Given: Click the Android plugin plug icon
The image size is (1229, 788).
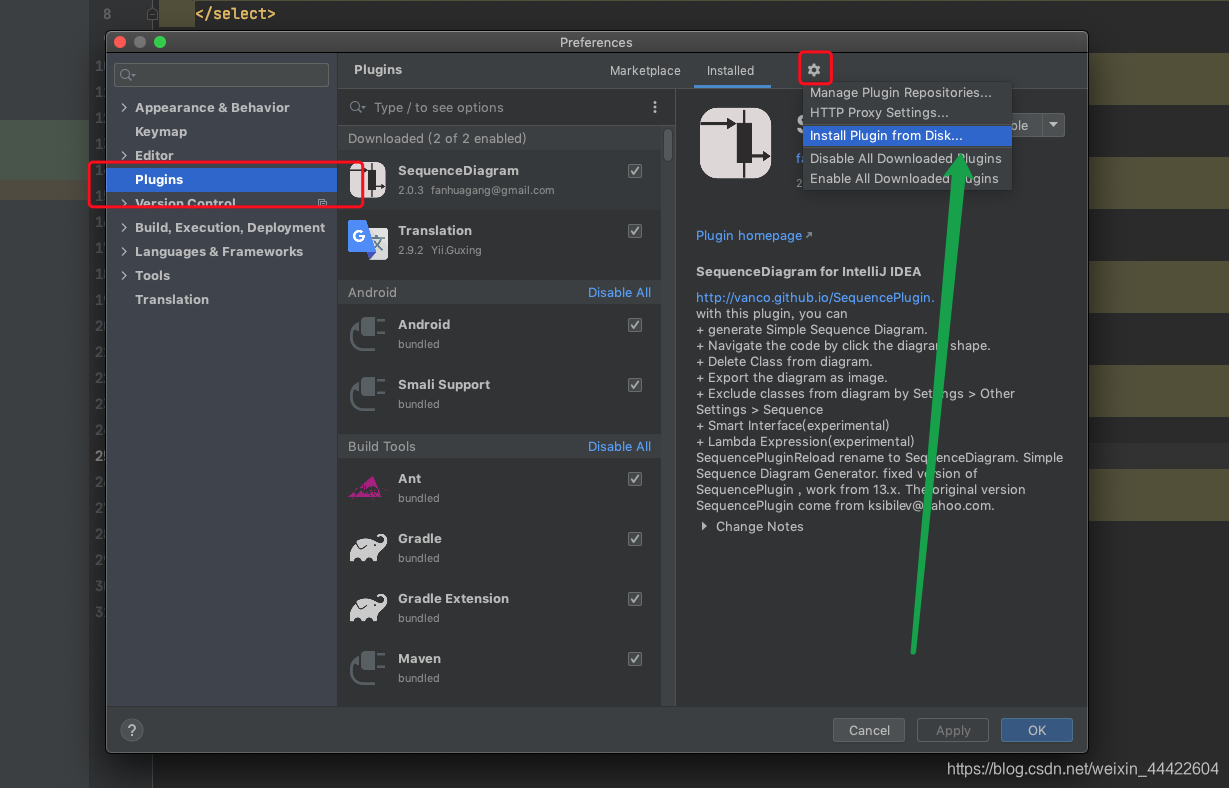Looking at the screenshot, I should click(368, 334).
